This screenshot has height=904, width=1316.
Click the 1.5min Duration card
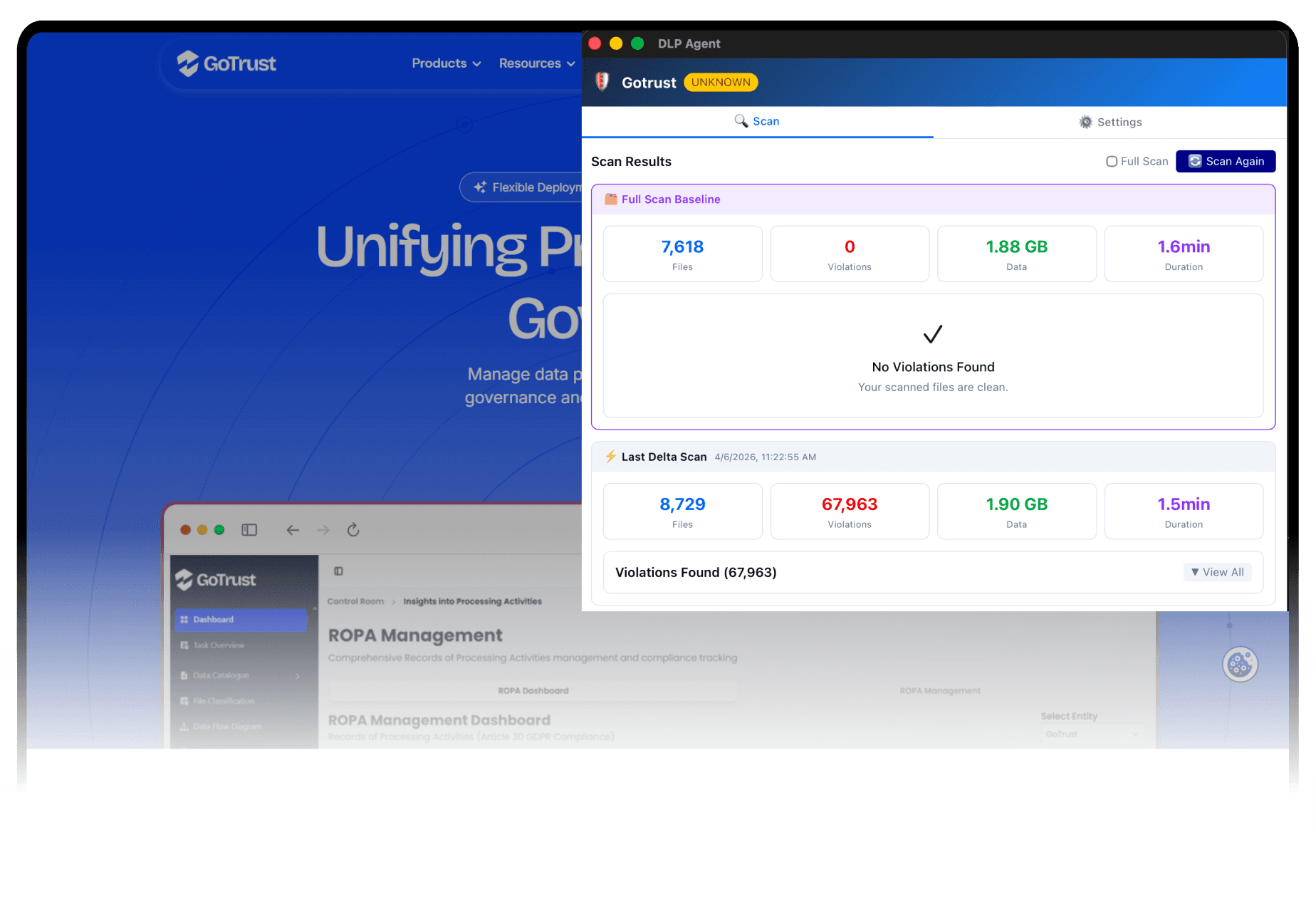point(1184,511)
